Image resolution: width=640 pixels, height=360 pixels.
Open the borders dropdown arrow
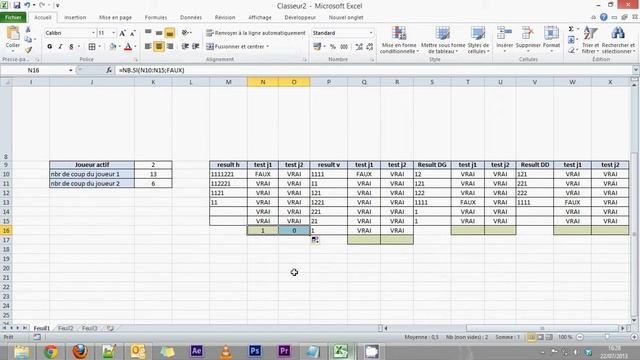pyautogui.click(x=100, y=47)
